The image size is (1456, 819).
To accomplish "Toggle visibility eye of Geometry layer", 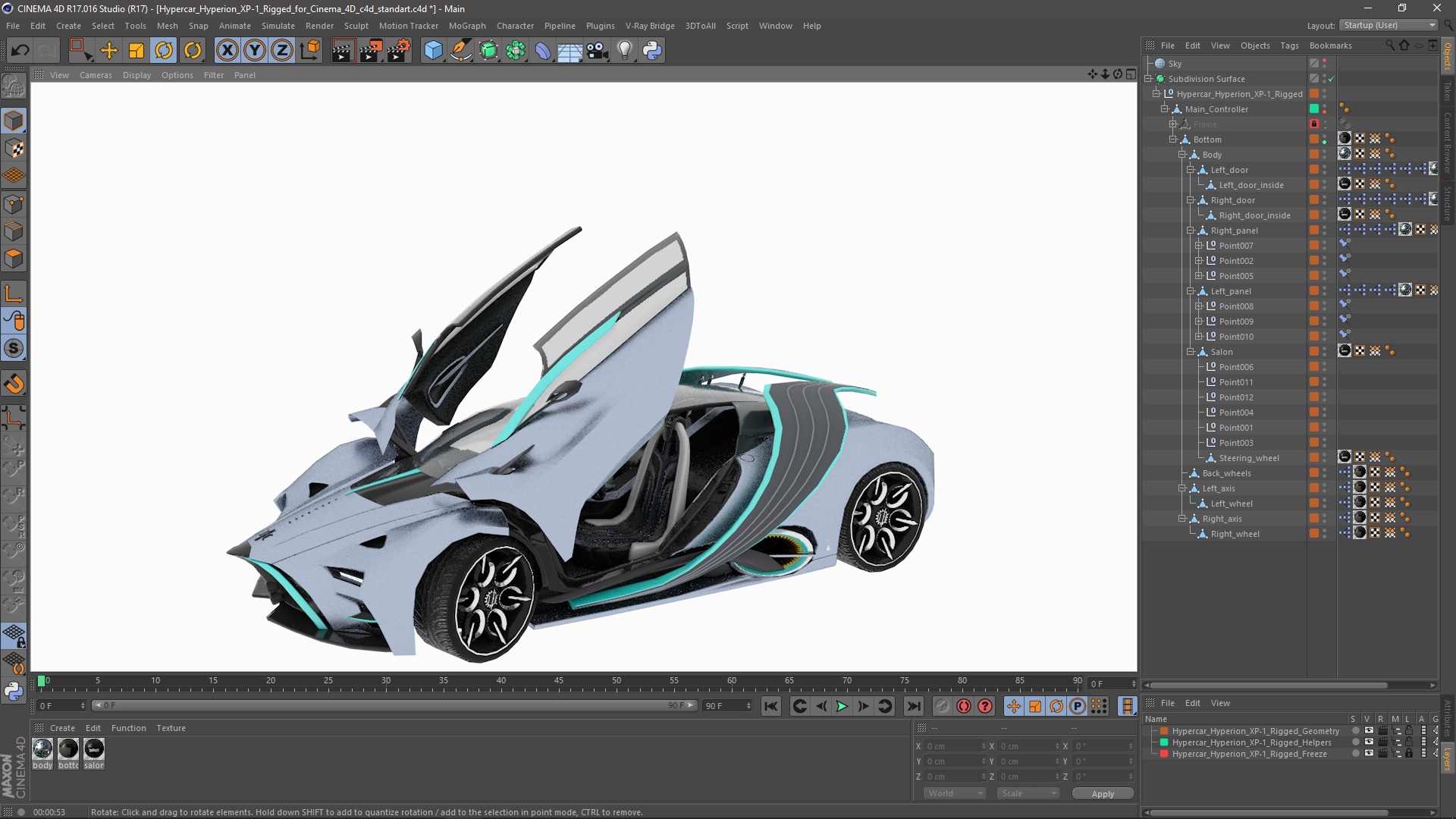I will pyautogui.click(x=1369, y=731).
